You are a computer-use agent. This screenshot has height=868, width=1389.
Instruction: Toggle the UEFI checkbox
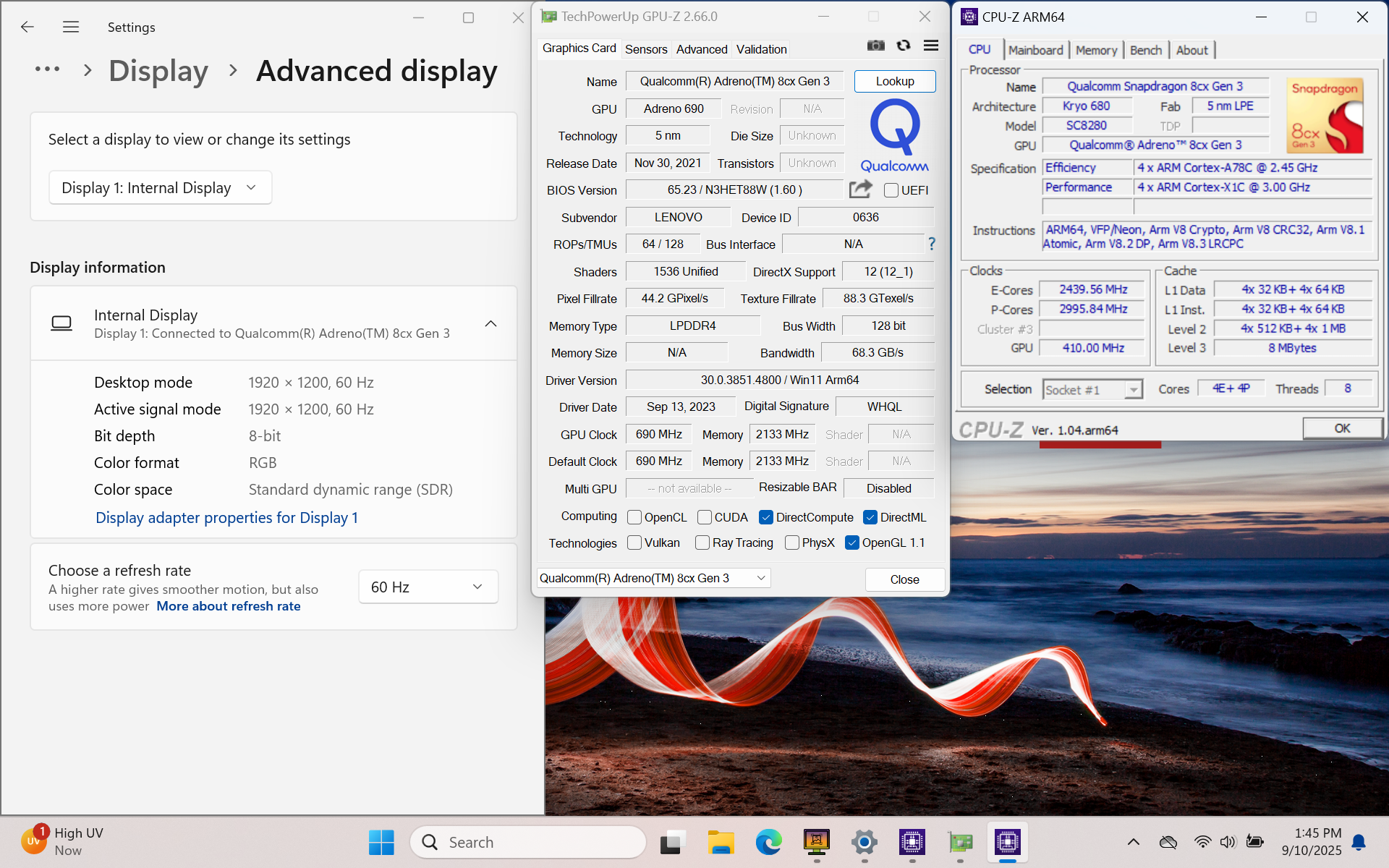point(891,190)
